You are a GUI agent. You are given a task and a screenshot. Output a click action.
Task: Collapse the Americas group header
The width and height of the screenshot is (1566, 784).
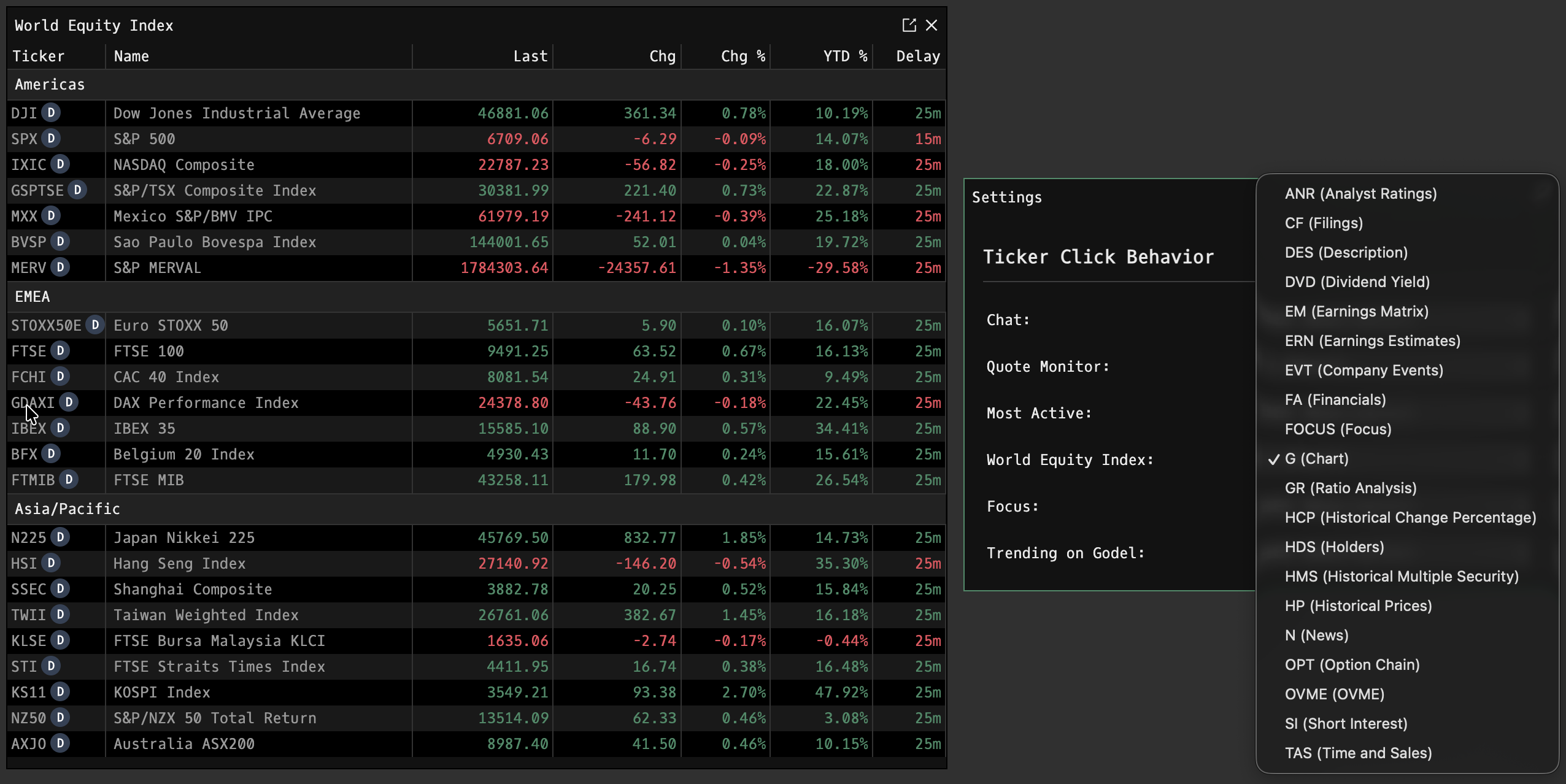point(476,85)
